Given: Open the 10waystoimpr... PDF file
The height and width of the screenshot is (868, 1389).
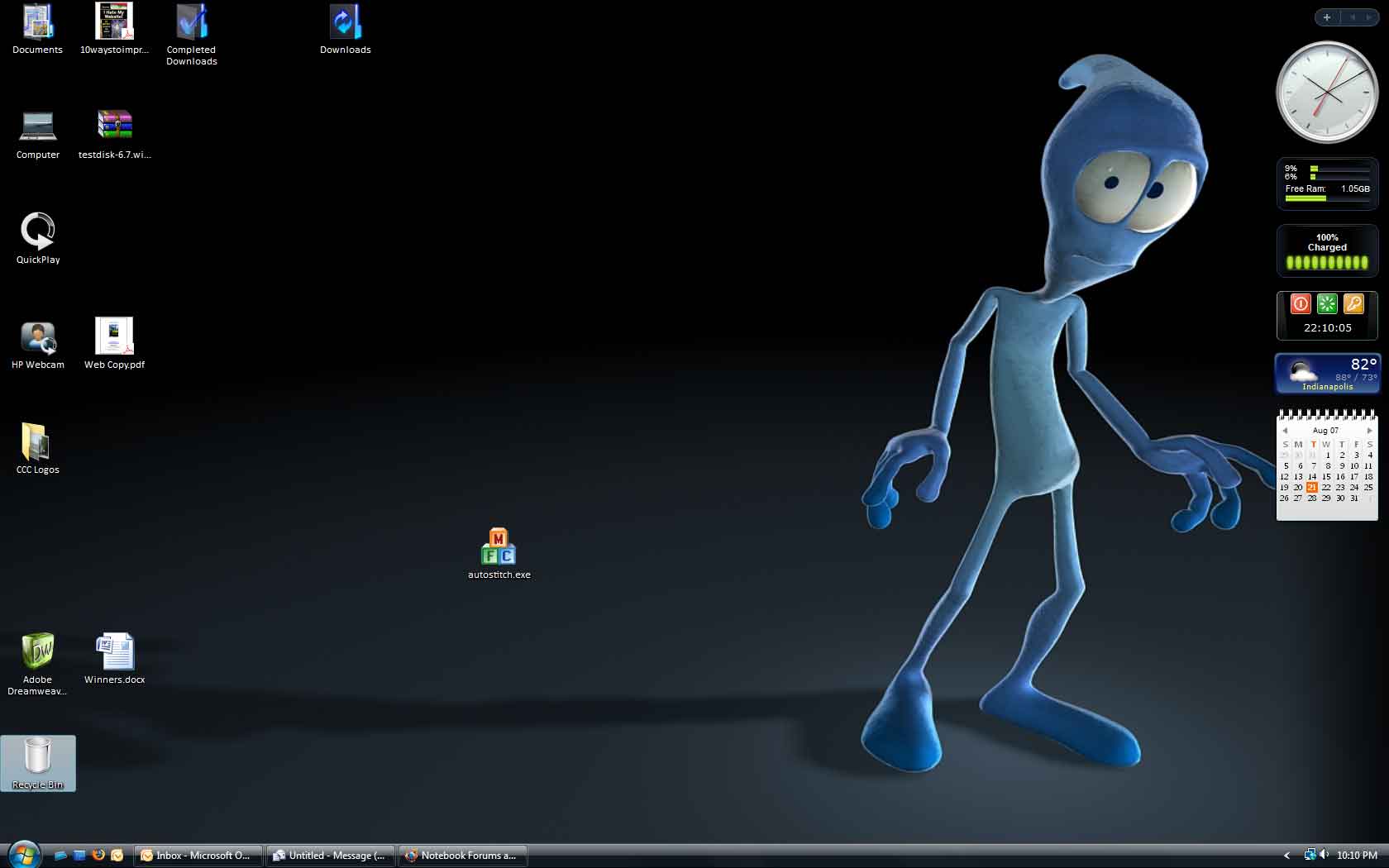Looking at the screenshot, I should pyautogui.click(x=114, y=30).
